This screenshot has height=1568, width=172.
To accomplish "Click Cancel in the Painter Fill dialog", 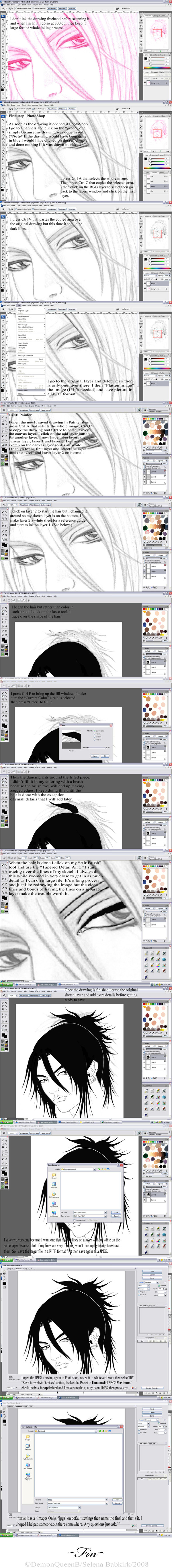I will pyautogui.click(x=95, y=756).
